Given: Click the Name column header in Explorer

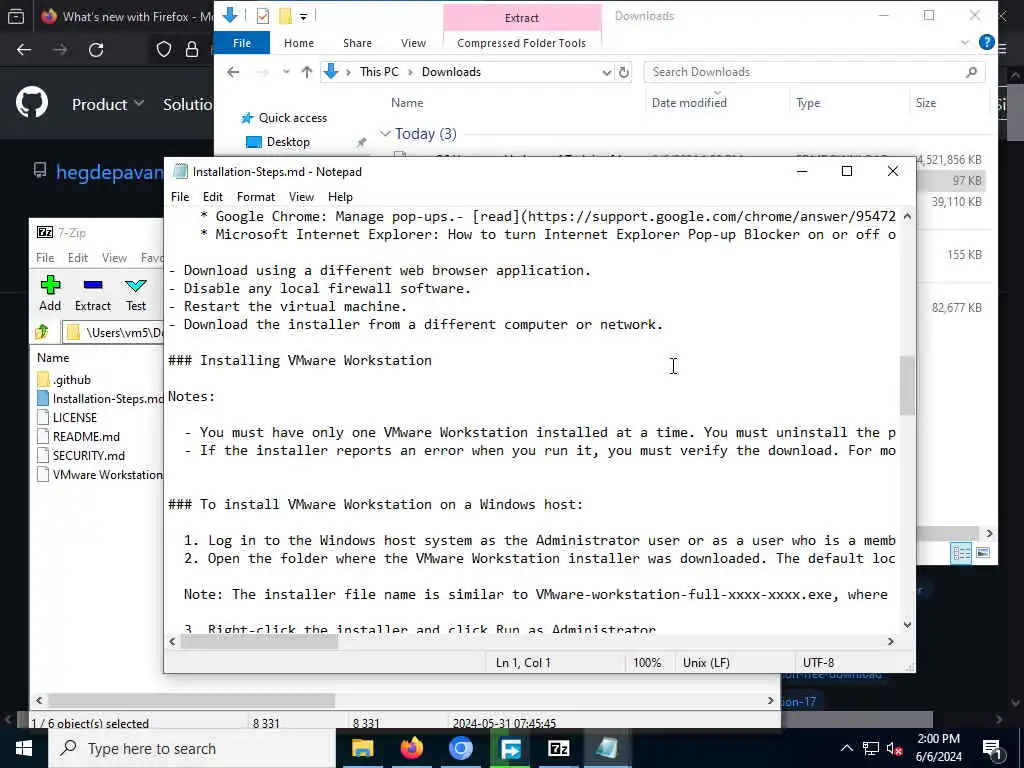Looking at the screenshot, I should (x=407, y=103).
